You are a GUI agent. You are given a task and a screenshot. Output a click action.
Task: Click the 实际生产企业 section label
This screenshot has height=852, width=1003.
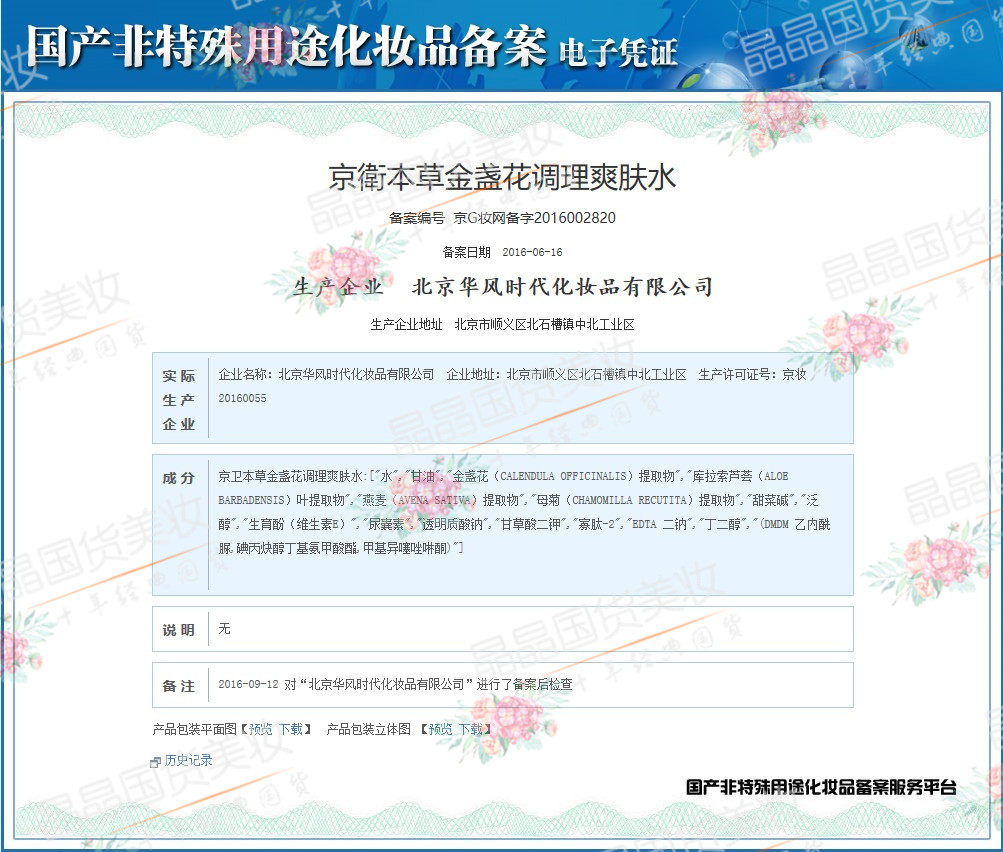178,400
